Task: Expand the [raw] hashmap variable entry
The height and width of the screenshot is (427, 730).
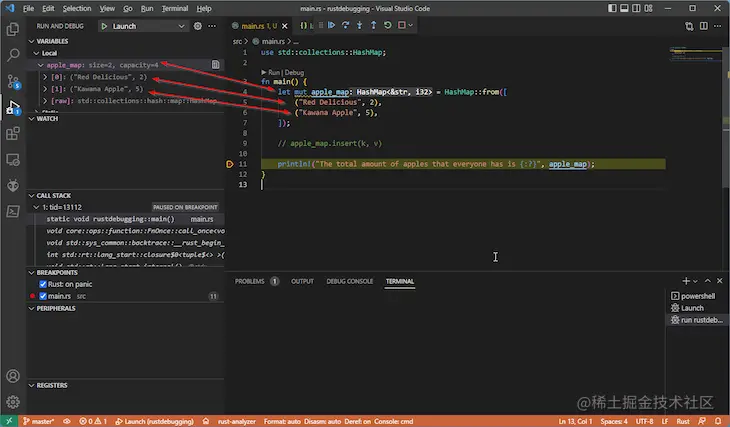Action: tap(46, 101)
